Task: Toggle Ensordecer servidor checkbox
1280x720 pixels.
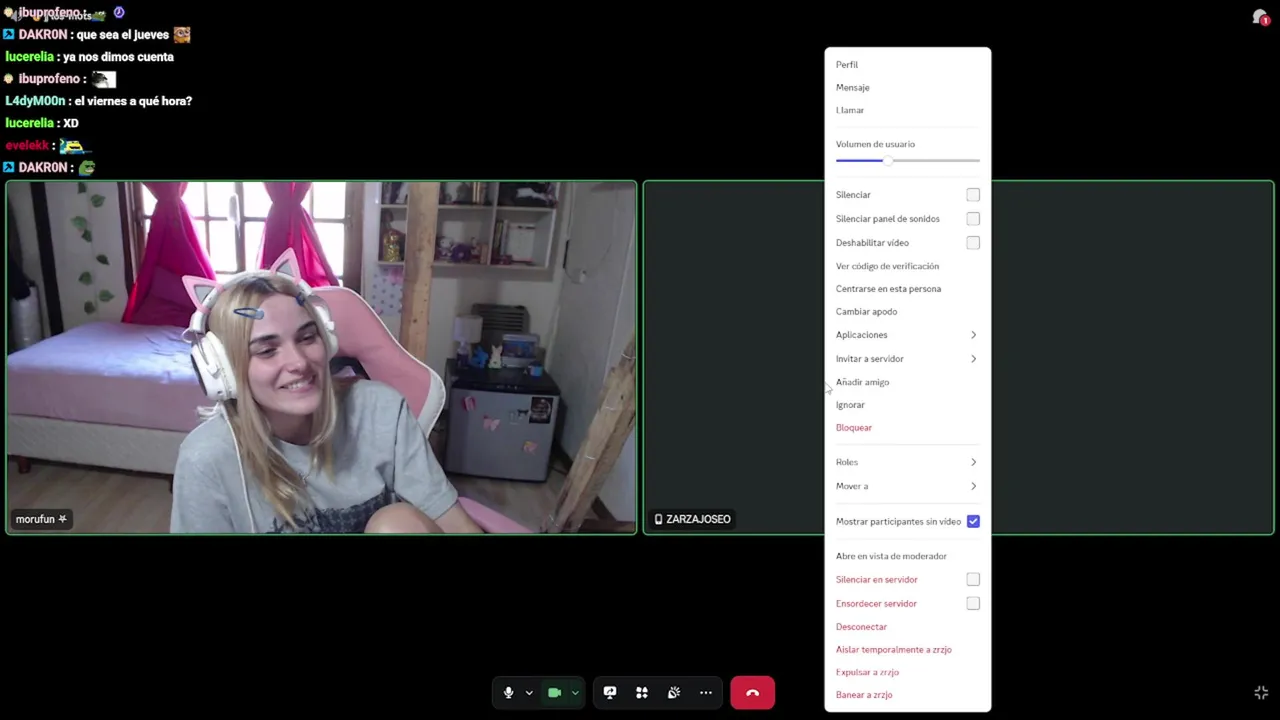Action: tap(973, 604)
